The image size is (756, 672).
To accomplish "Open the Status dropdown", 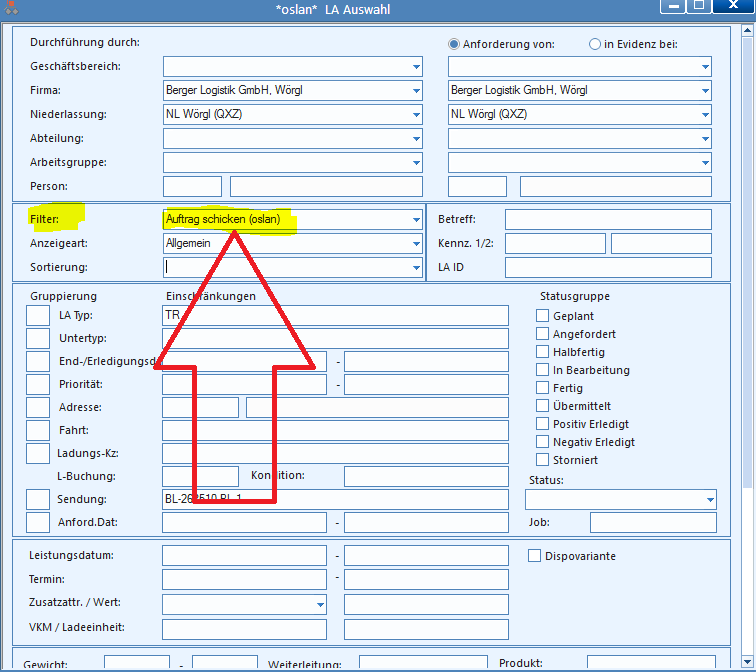I will point(710,499).
